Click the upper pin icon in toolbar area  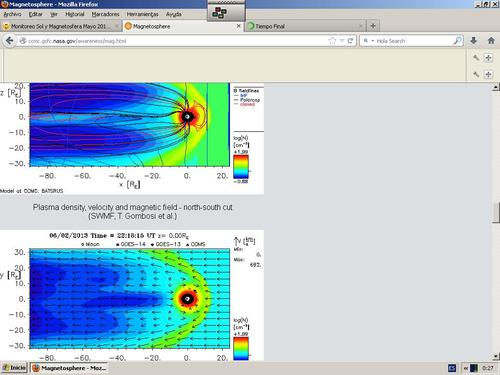click(476, 58)
